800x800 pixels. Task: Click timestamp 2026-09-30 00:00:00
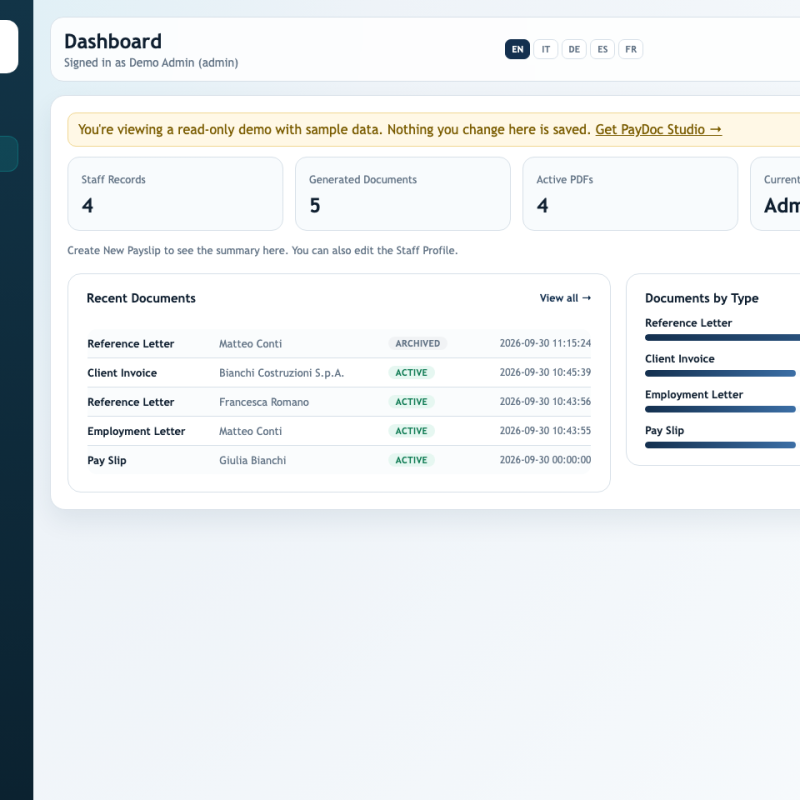pos(545,460)
